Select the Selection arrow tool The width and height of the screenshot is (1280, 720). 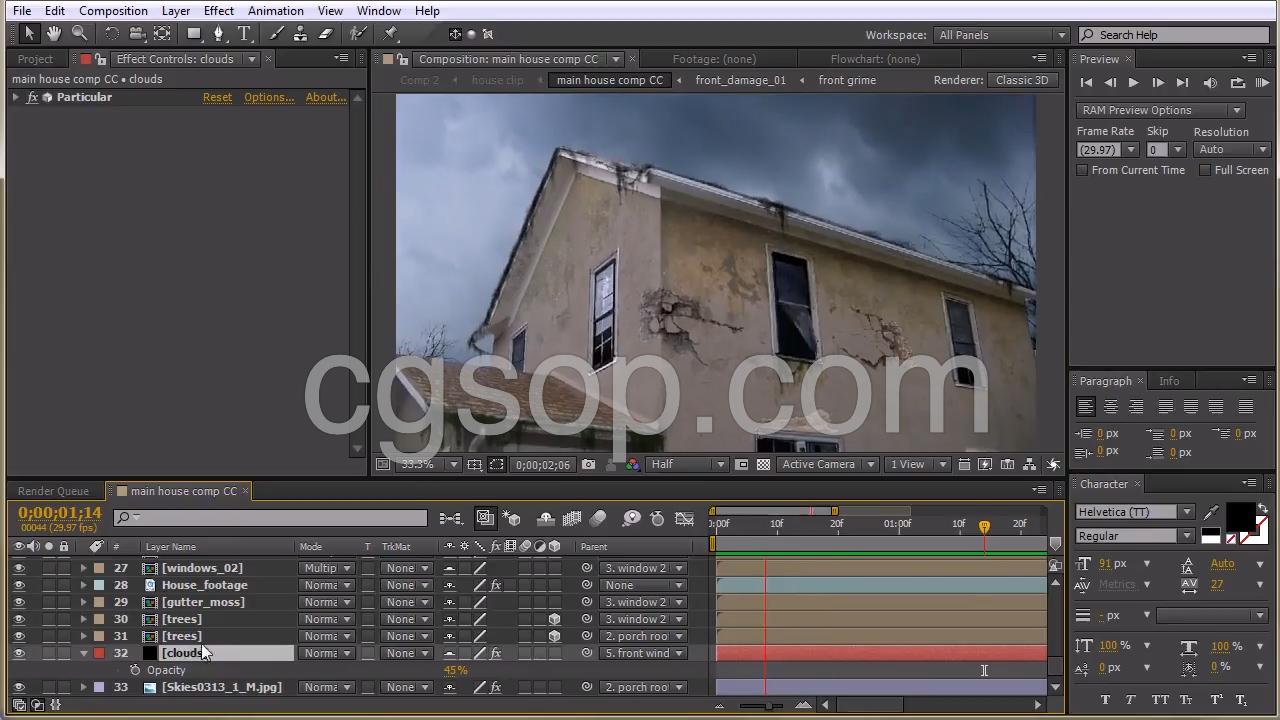29,34
